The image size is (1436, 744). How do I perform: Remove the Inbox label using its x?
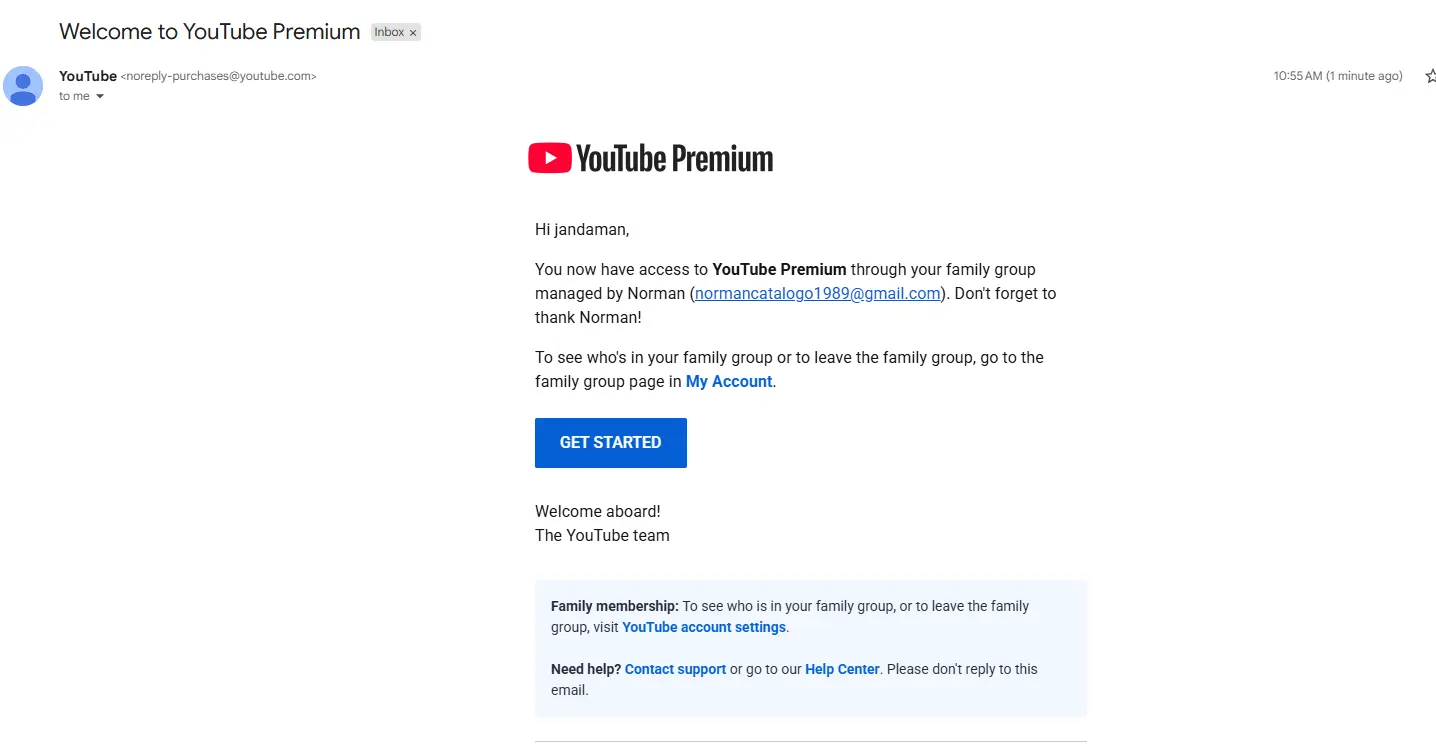pos(413,33)
